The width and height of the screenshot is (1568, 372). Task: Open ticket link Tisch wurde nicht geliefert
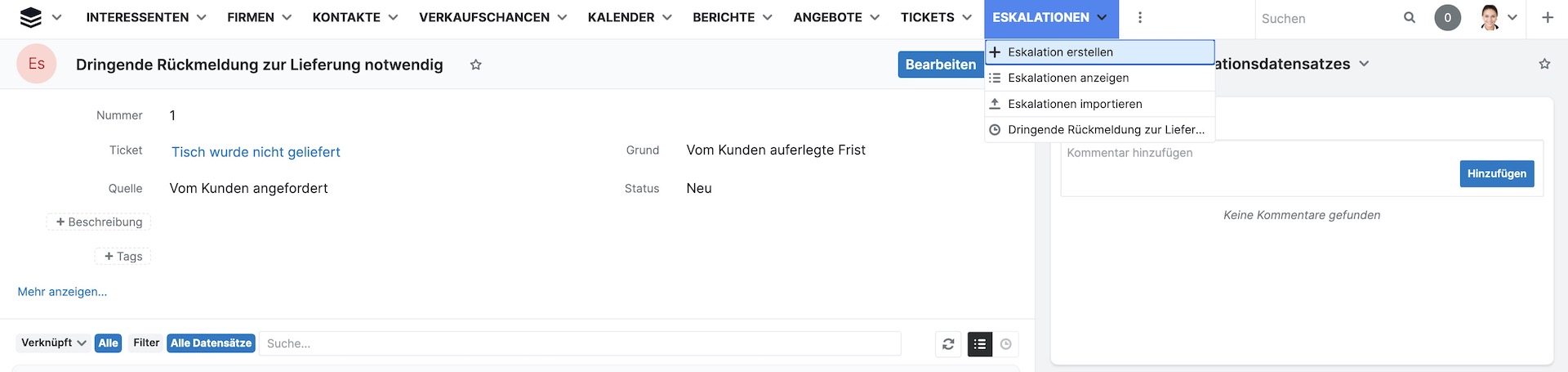[x=256, y=152]
